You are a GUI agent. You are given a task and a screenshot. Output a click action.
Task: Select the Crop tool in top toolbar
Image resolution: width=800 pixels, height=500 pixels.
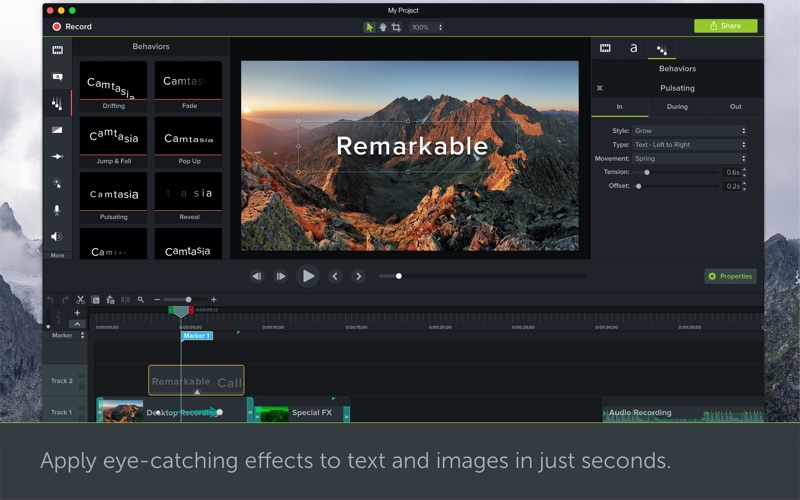point(397,27)
